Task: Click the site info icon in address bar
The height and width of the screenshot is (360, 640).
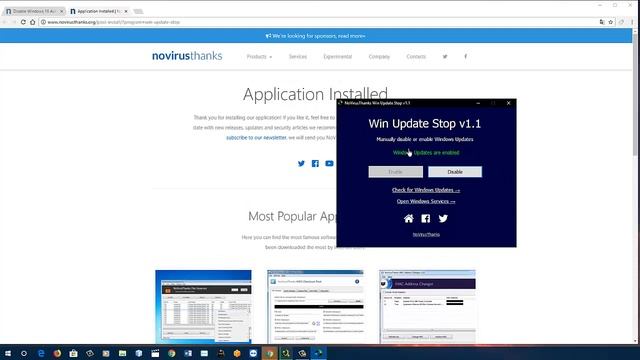Action: (x=43, y=22)
